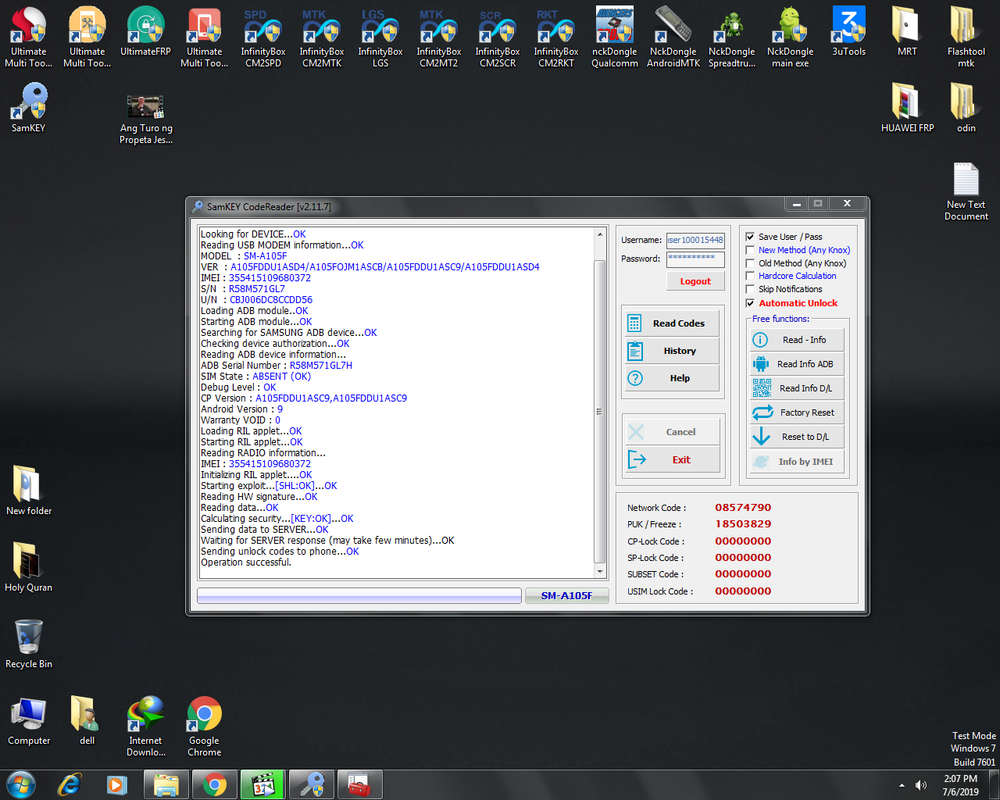Open the dell folder on desktop
This screenshot has height=800, width=1000.
click(x=87, y=721)
